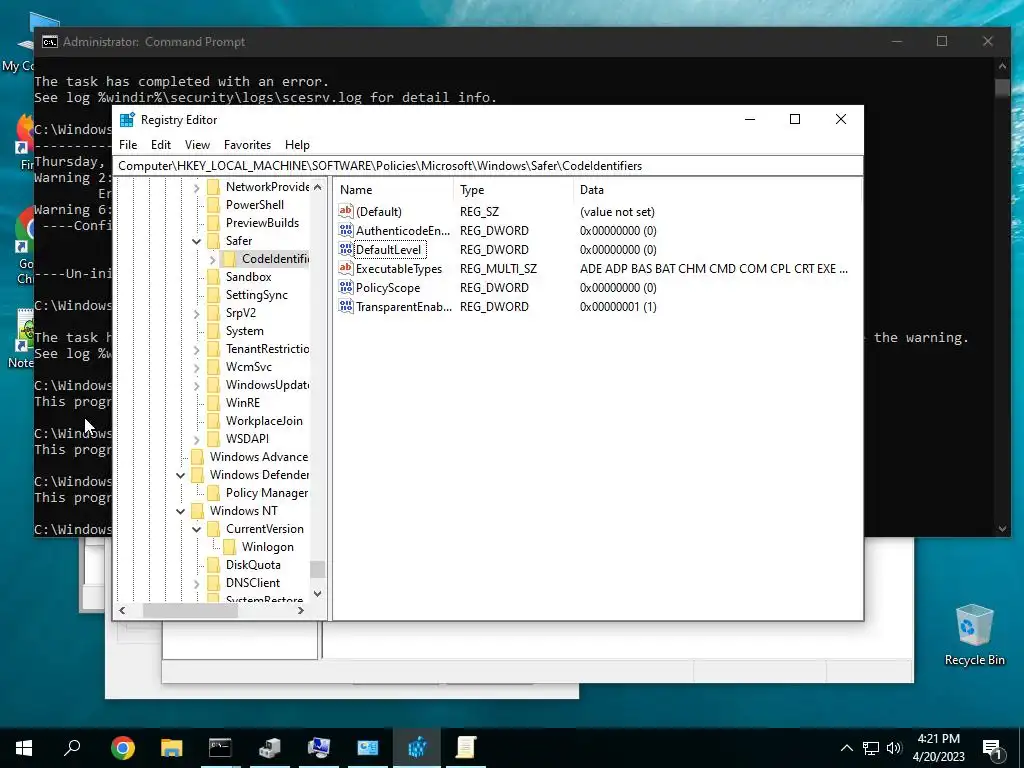Switch to Command Prompt taskbar button
Image resolution: width=1024 pixels, height=768 pixels.
coord(220,747)
